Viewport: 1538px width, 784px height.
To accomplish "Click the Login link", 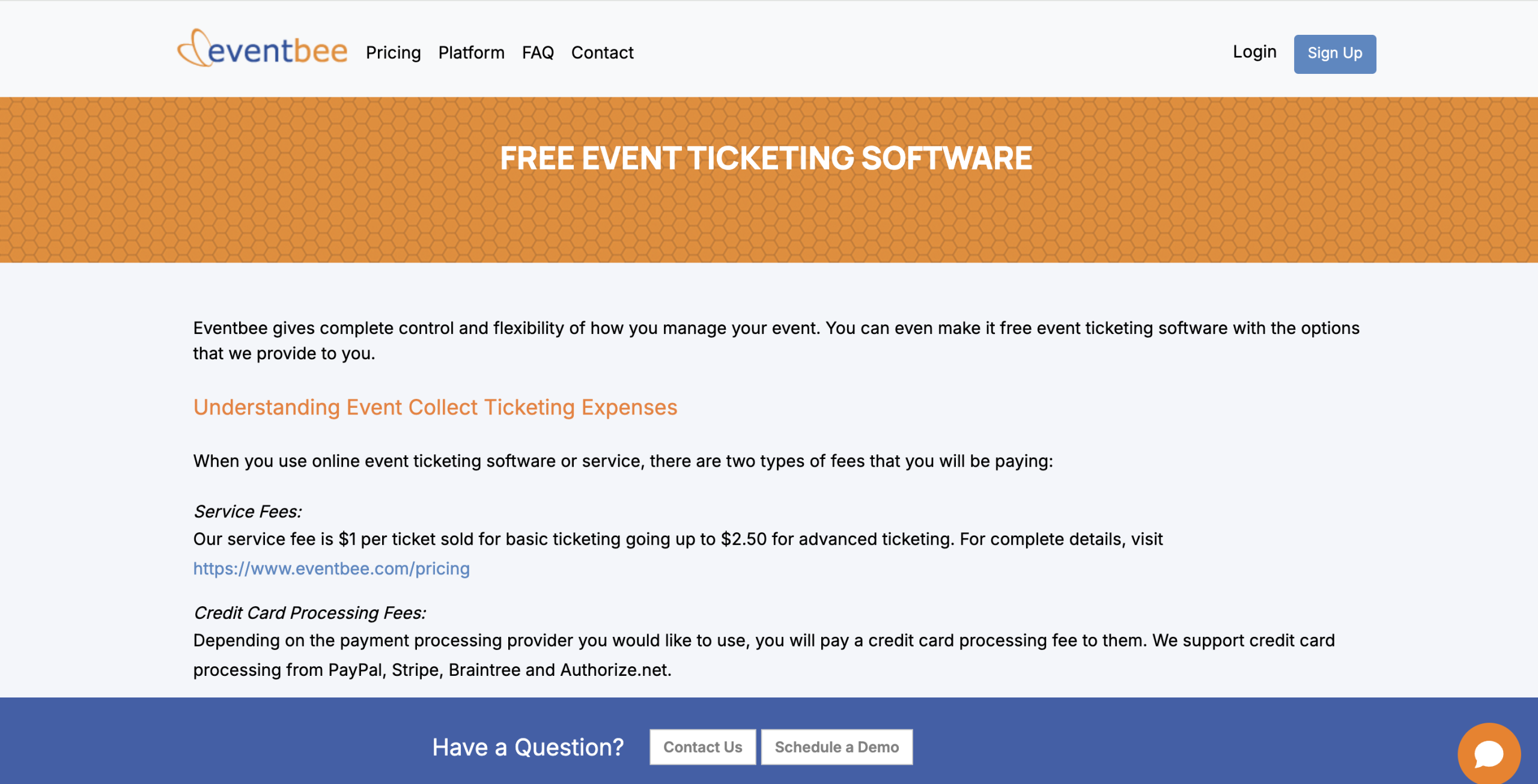I will 1254,52.
